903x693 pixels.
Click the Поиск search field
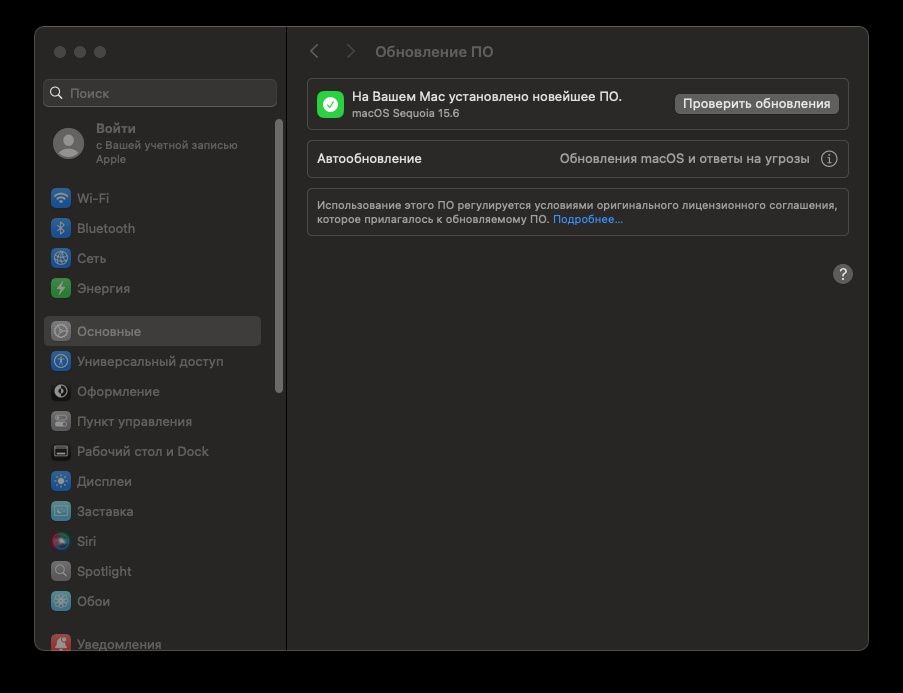click(x=160, y=93)
